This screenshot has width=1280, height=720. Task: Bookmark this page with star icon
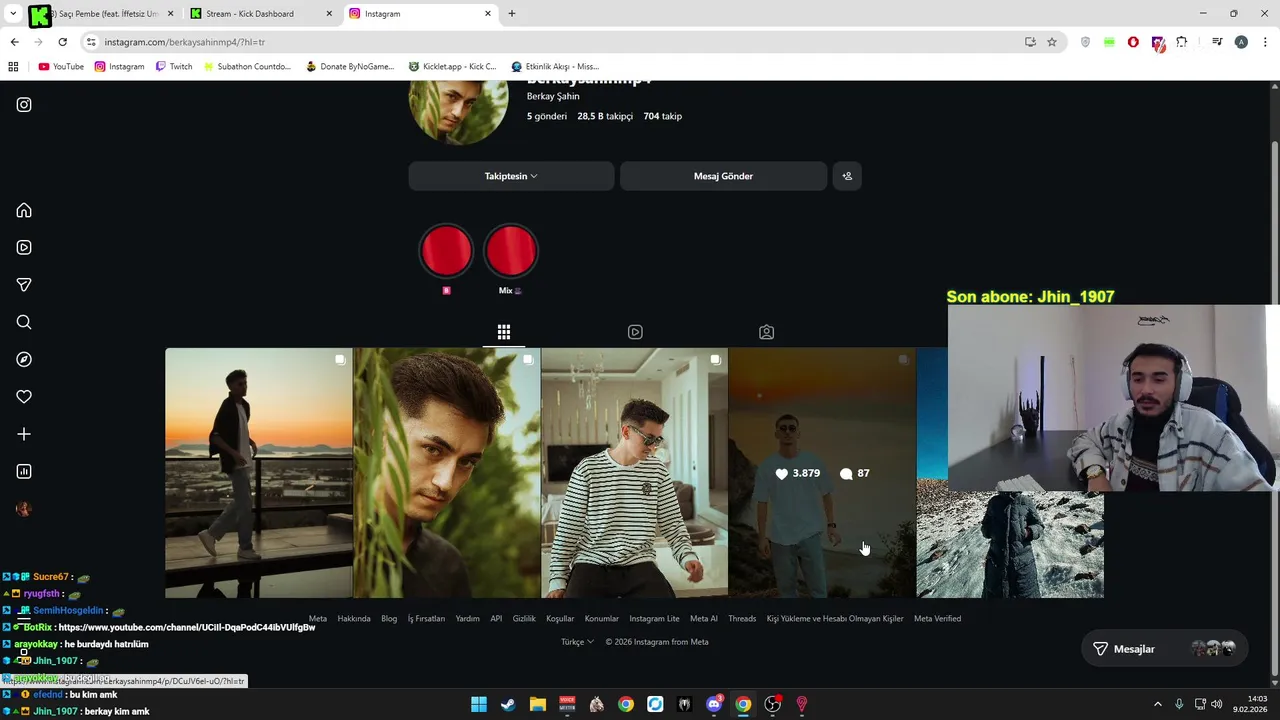pos(1052,42)
